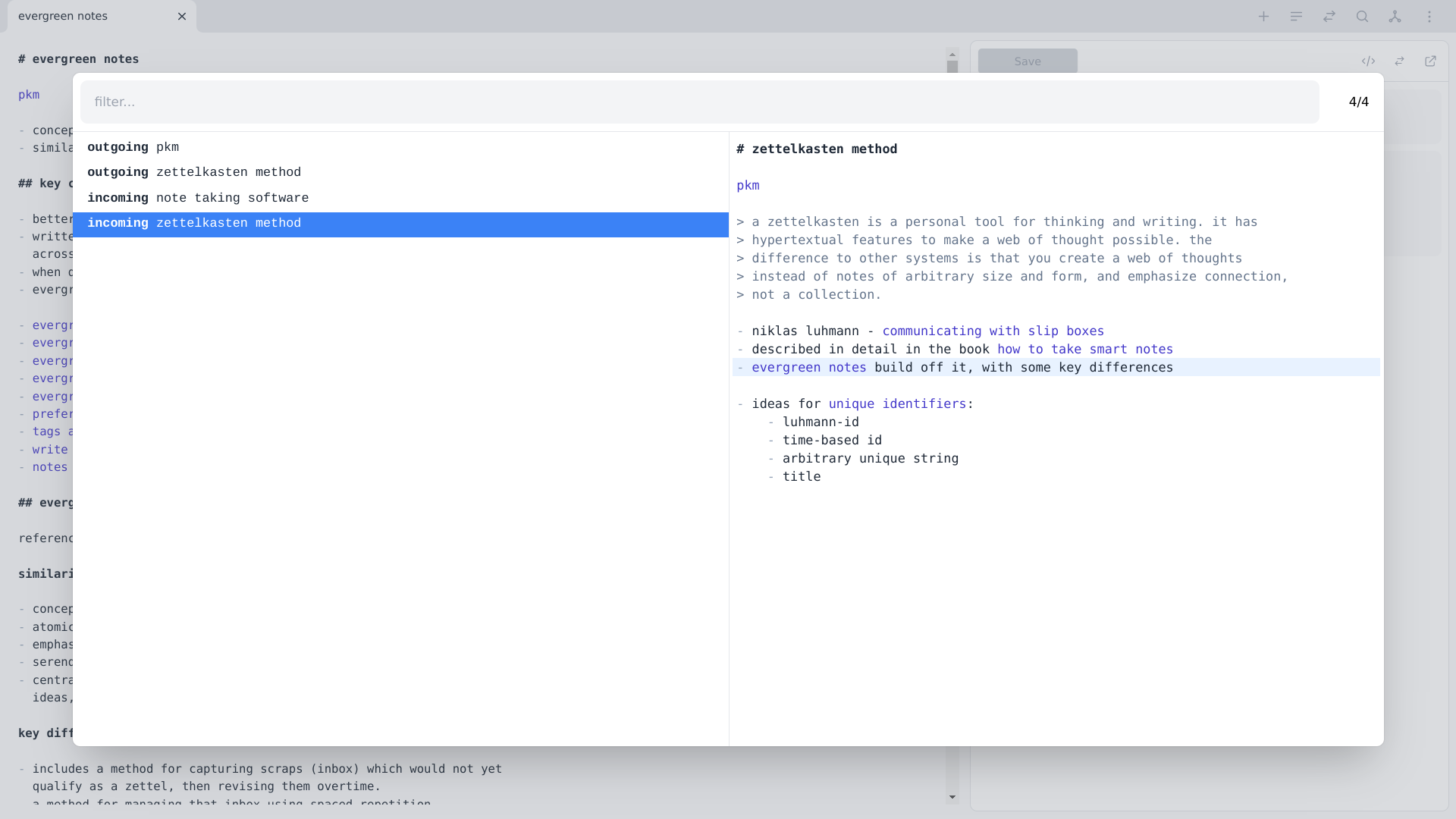The height and width of the screenshot is (819, 1456).
Task: Open the vertical three-dots menu
Action: (x=1429, y=16)
